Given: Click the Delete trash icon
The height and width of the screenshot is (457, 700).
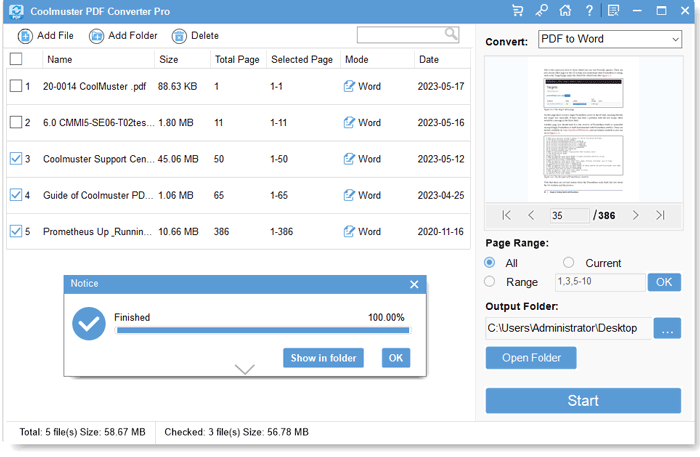Looking at the screenshot, I should pos(179,36).
